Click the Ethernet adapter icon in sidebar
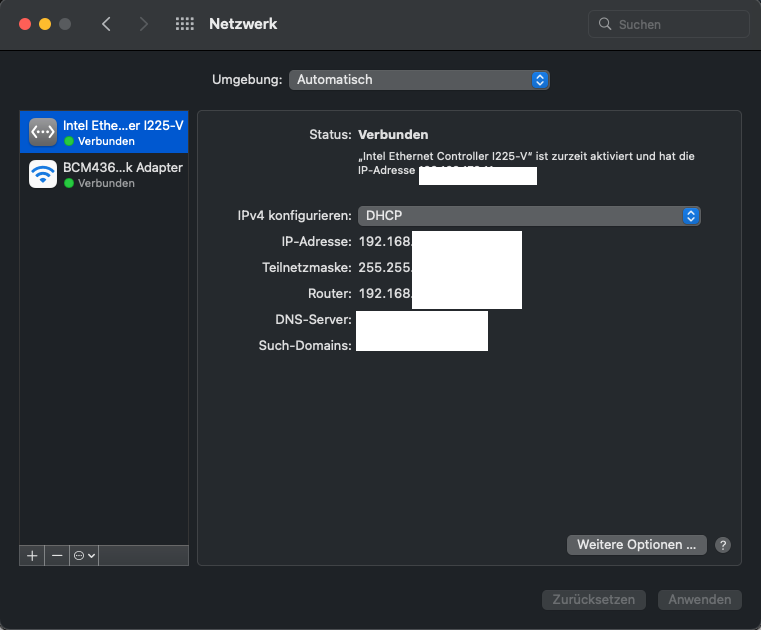Image resolution: width=761 pixels, height=630 pixels. (43, 132)
